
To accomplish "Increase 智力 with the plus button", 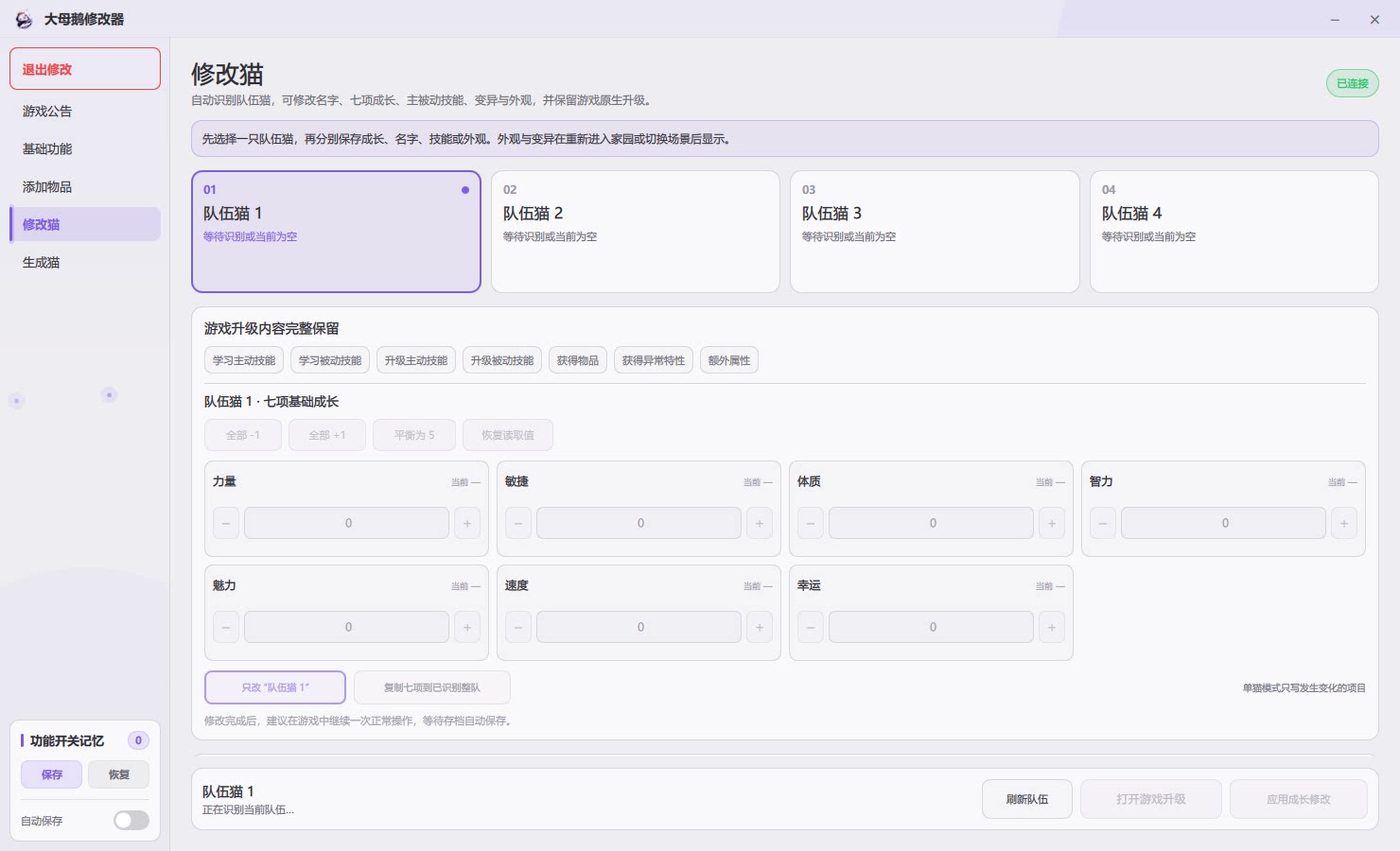I will coord(1344,523).
